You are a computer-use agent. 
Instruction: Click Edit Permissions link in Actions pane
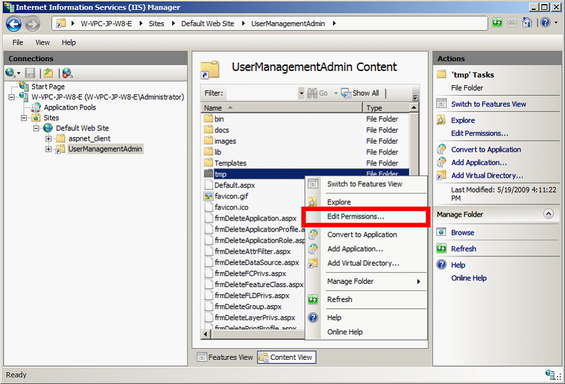tap(479, 133)
